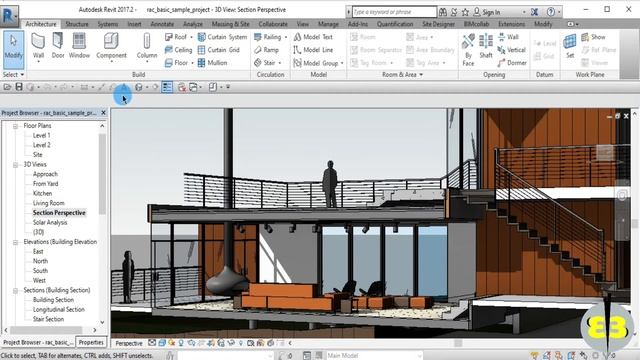640x360 pixels.
Task: Select the Longitudinal Section view
Action: pyautogui.click(x=59, y=310)
